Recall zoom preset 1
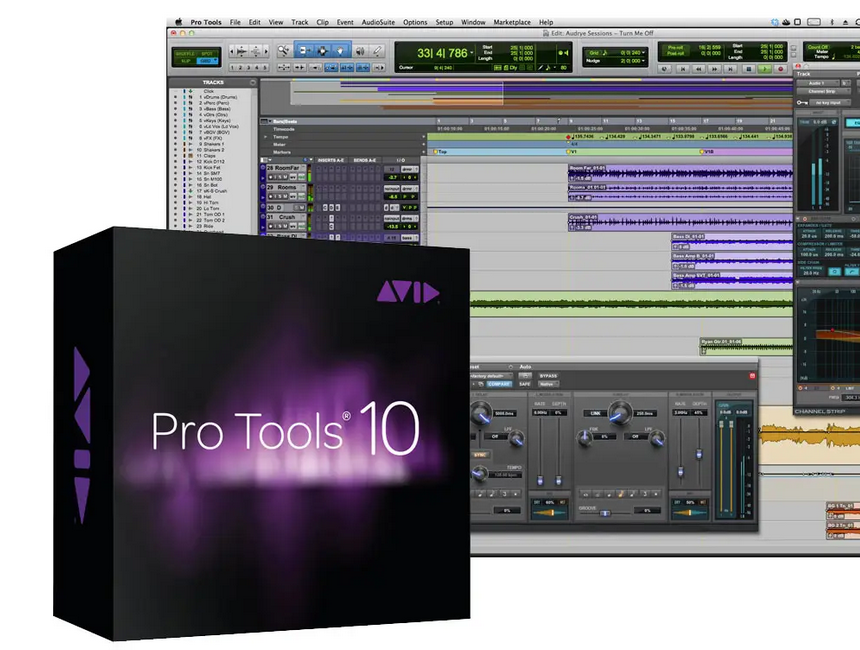Image resolution: width=860 pixels, height=650 pixels. (233, 67)
